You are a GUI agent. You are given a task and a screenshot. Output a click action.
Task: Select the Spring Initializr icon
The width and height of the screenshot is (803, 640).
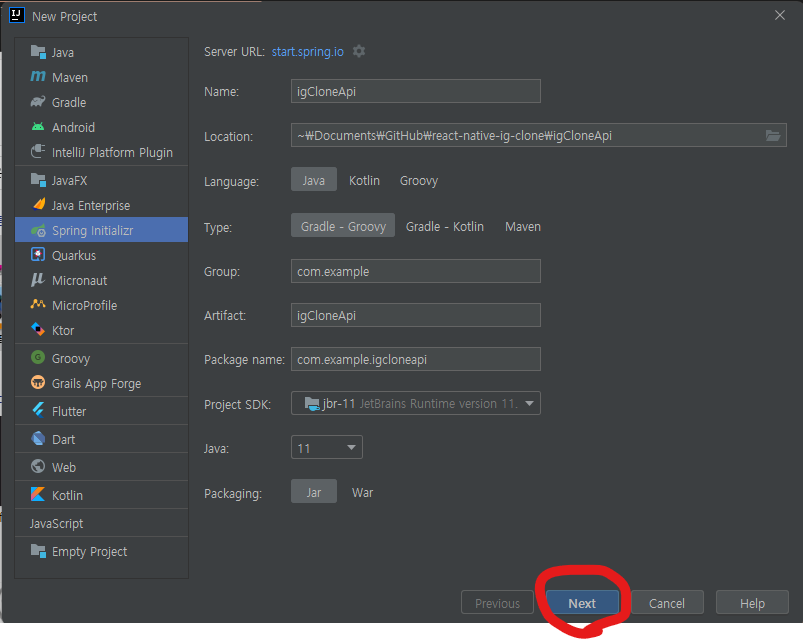click(x=38, y=230)
